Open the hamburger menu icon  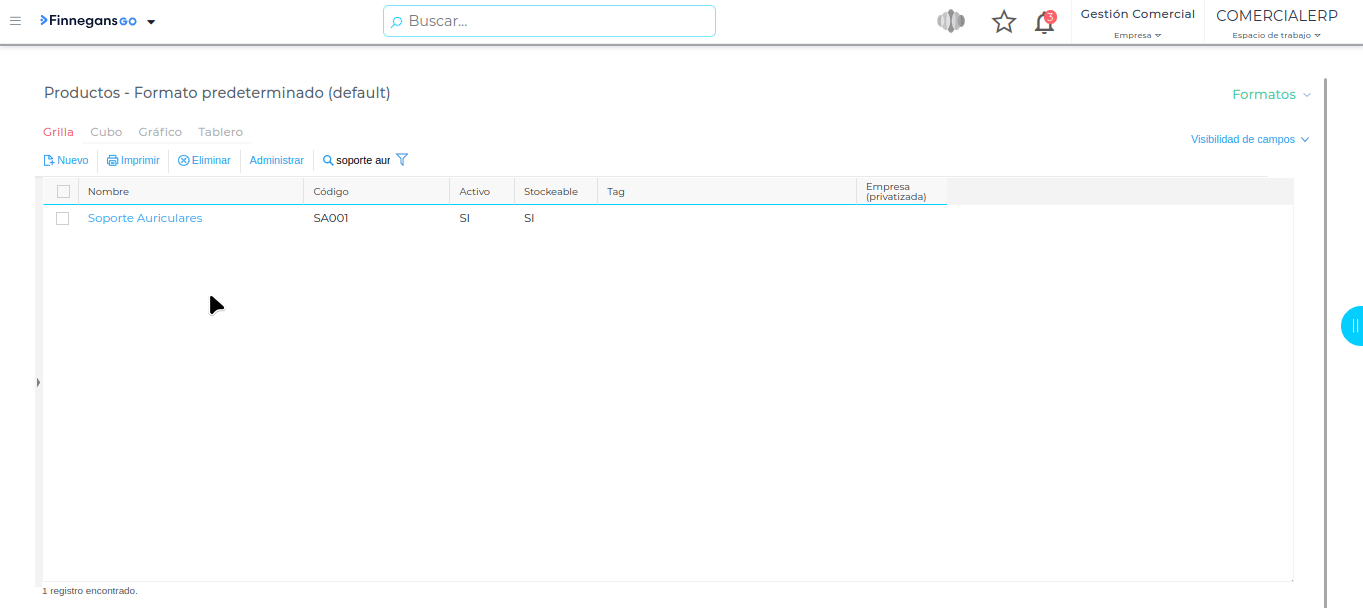[x=15, y=21]
